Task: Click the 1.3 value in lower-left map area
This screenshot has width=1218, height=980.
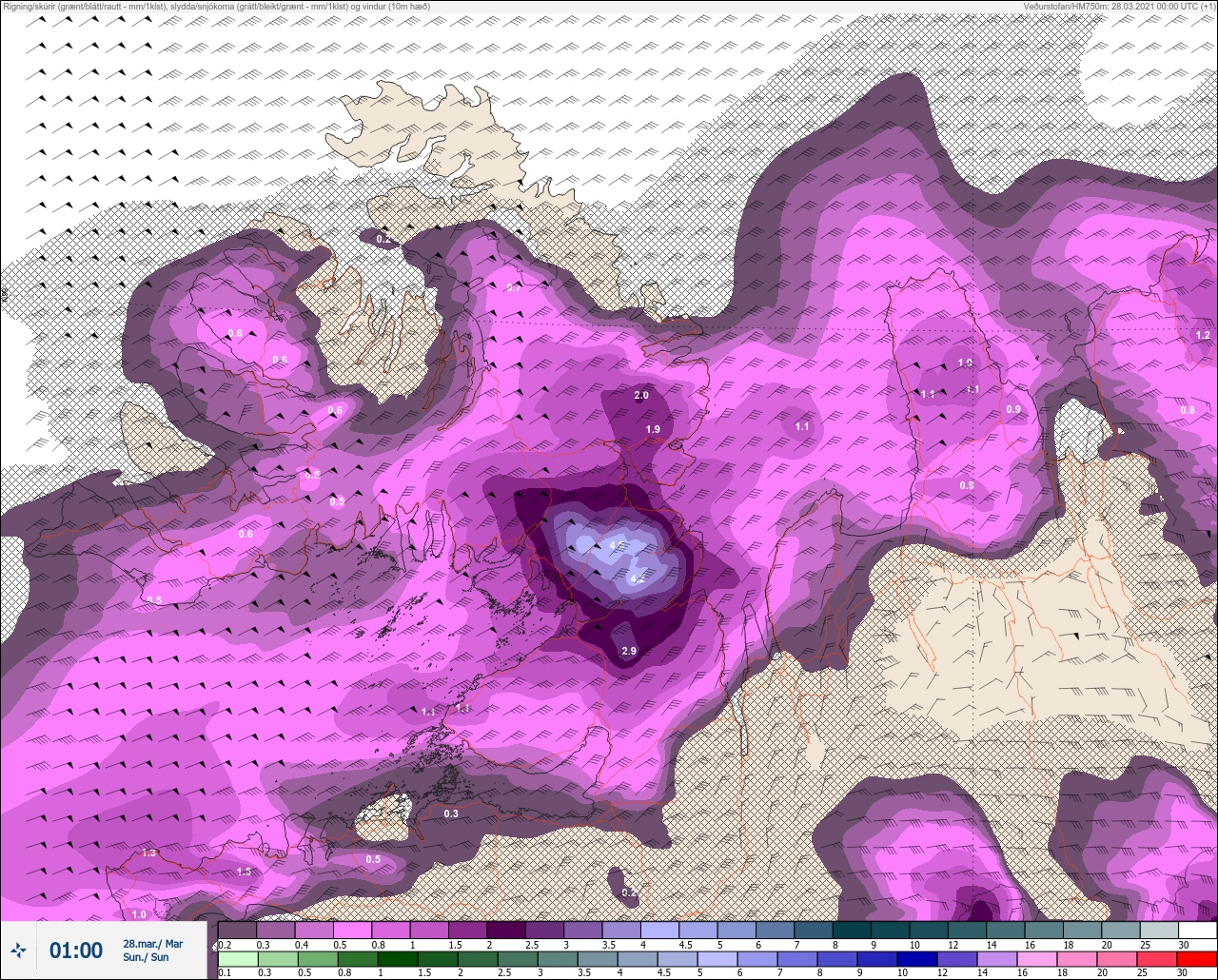Action: click(x=148, y=853)
